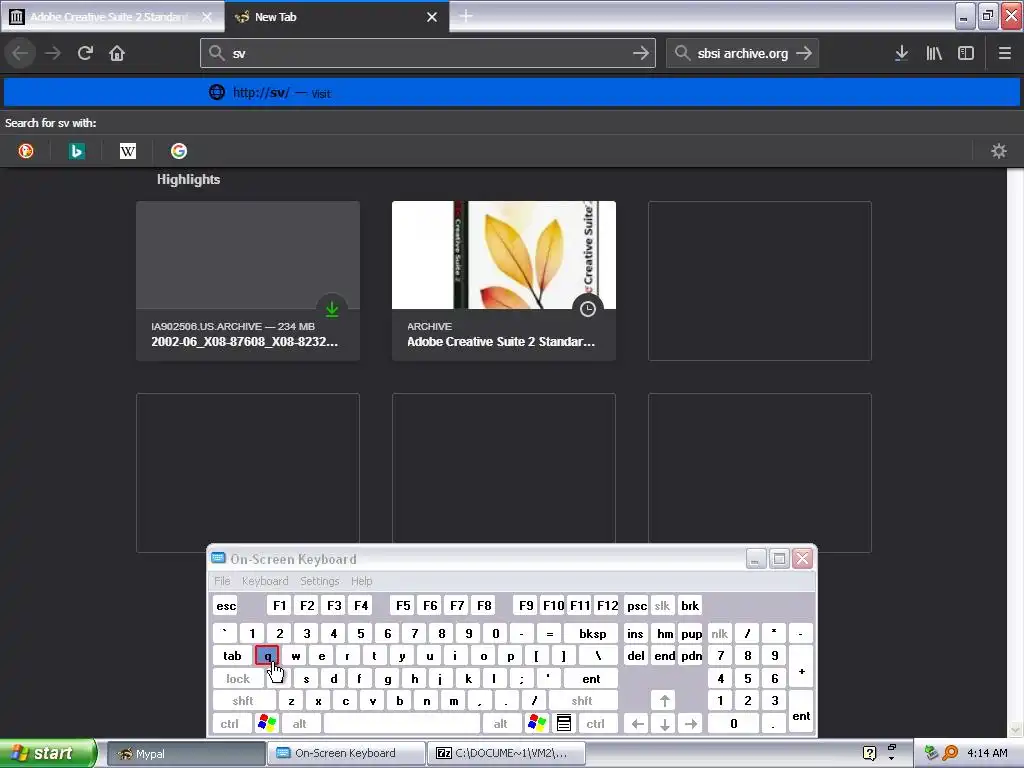Click the tab key on-screen
Viewport: 1024px width, 768px height.
pos(232,656)
